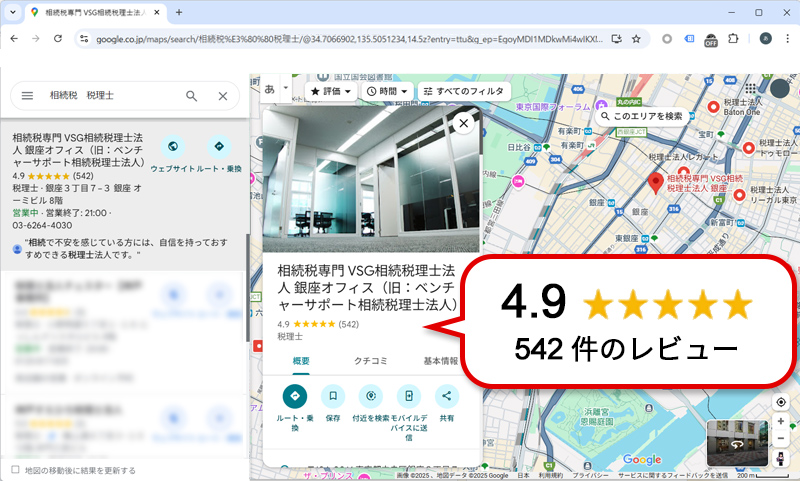Screen dimensions: 800x481
Task: Select the 相続税専門 VSG browser tab
Action: (x=94, y=12)
